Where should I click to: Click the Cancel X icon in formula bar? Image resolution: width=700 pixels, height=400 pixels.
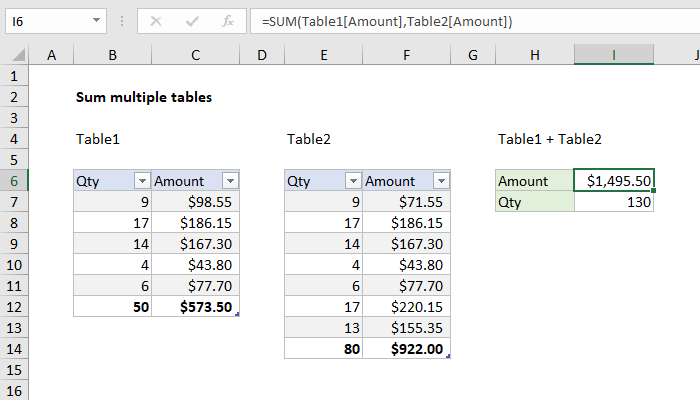[x=157, y=20]
